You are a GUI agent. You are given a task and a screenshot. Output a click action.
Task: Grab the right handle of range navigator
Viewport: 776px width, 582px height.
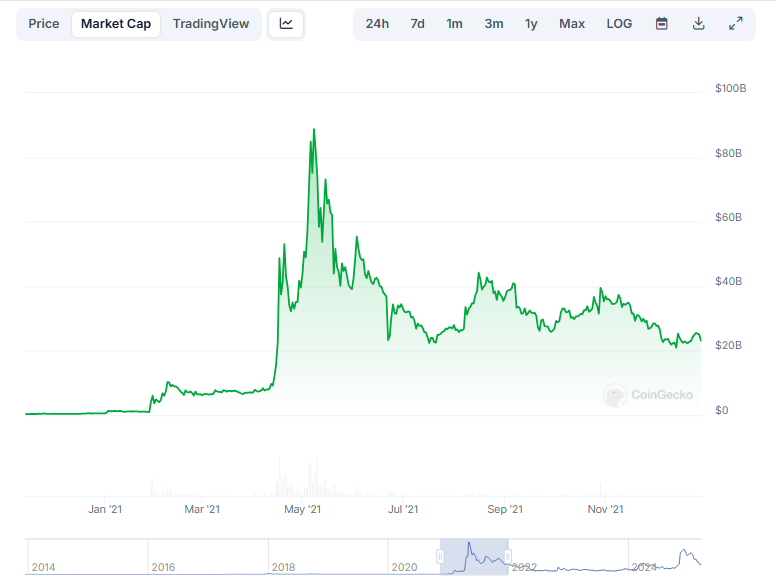(508, 557)
